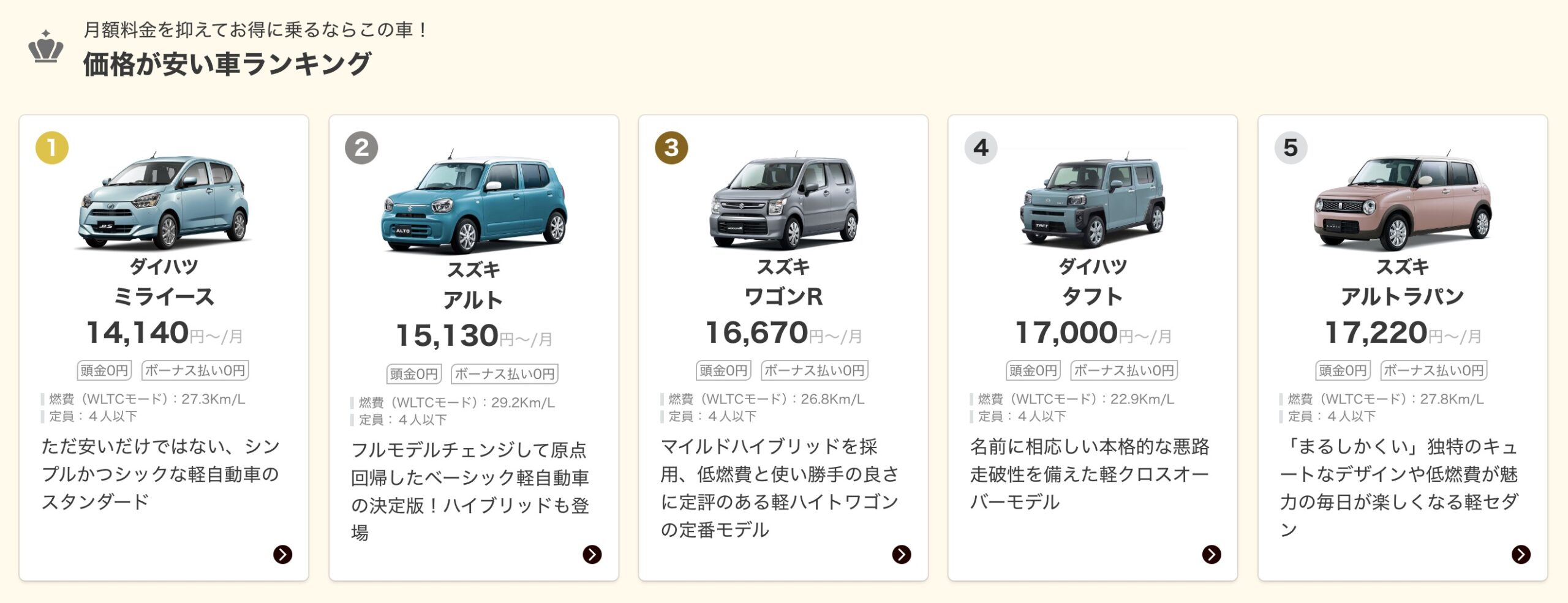Click the 価格が安い車ランキング heading
This screenshot has width=1568, height=603.
227,64
